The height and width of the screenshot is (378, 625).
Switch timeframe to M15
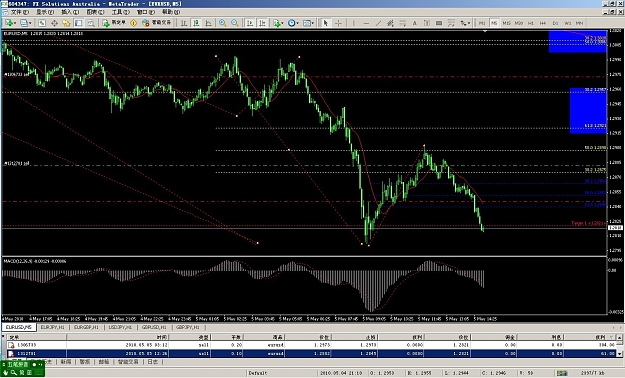coord(506,23)
